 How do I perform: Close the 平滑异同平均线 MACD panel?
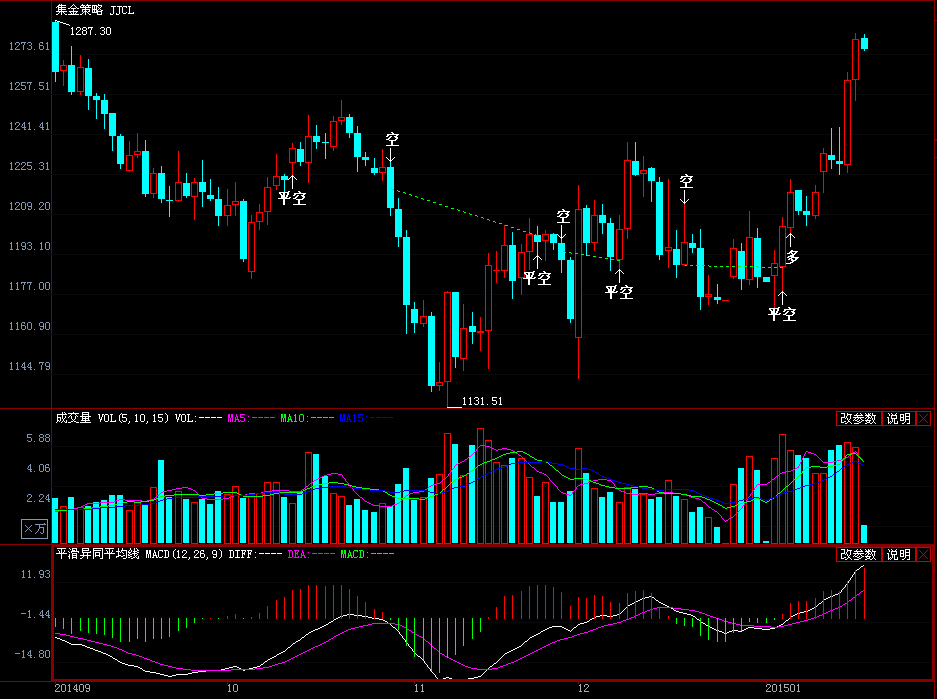[x=924, y=554]
